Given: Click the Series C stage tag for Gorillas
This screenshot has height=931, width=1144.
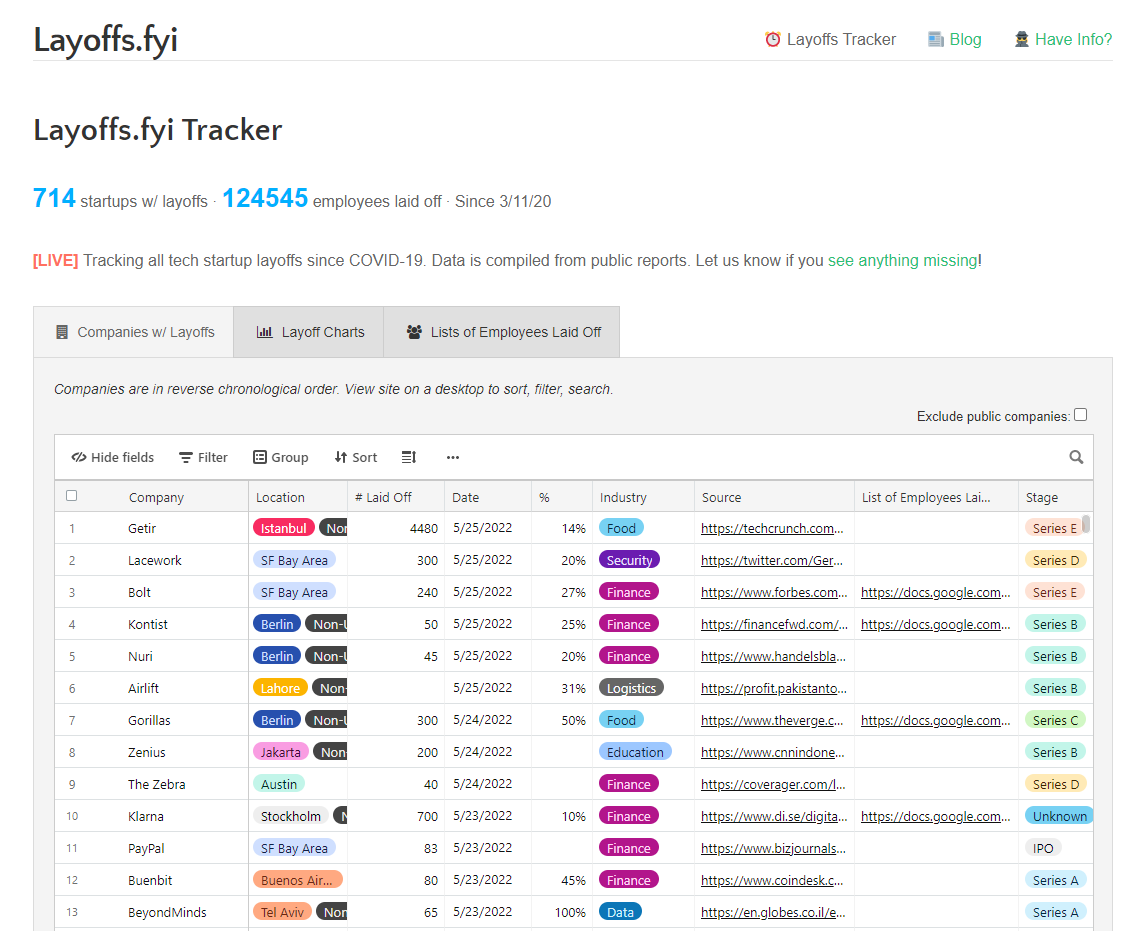Looking at the screenshot, I should point(1055,720).
